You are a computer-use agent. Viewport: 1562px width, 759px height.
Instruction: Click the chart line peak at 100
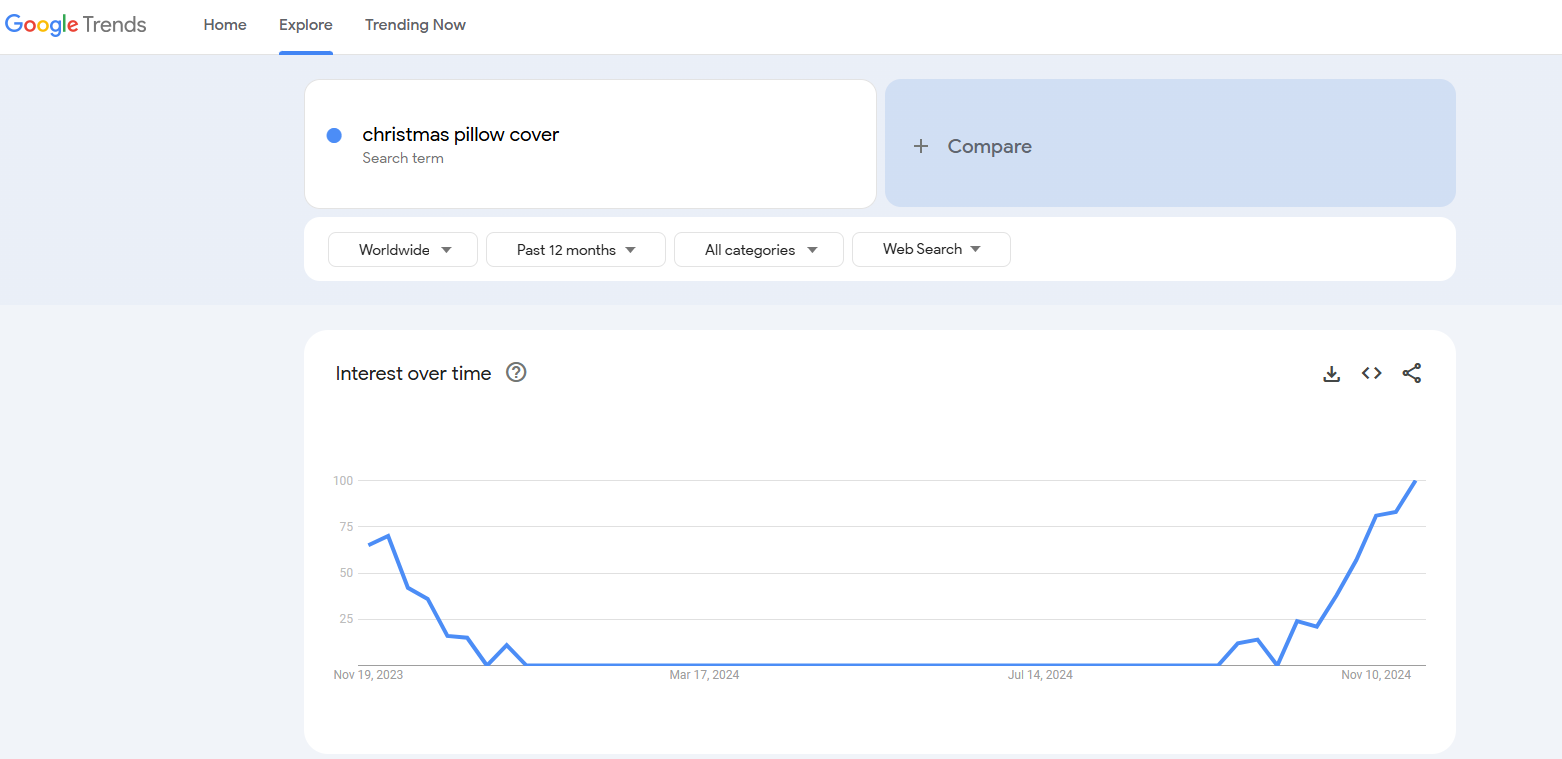tap(1415, 481)
